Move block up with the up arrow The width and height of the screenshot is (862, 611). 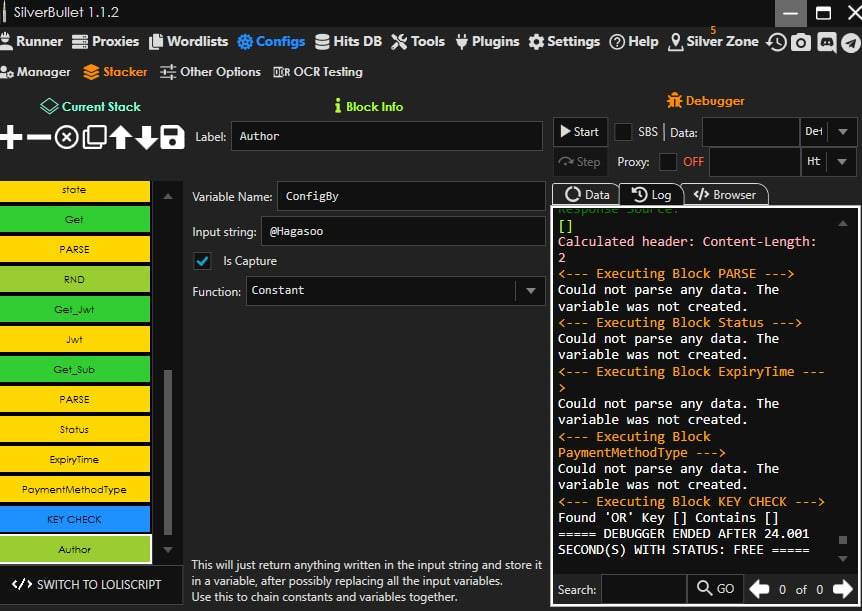click(x=120, y=137)
